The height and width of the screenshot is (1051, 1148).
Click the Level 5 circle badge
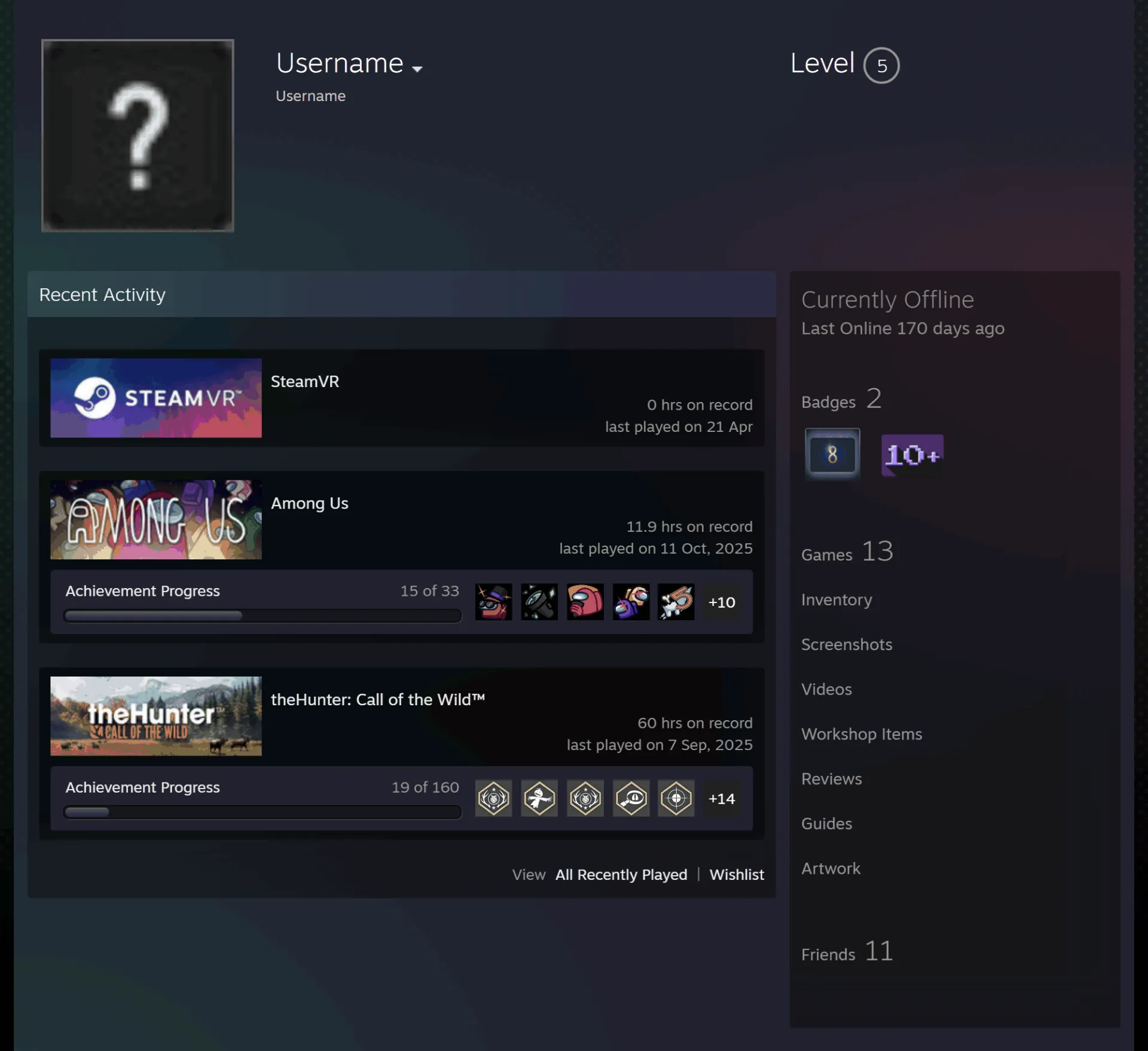tap(881, 65)
